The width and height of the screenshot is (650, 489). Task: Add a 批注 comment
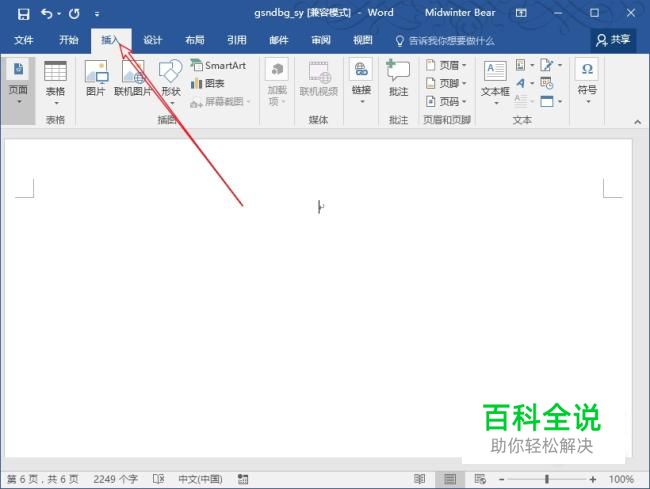click(398, 79)
